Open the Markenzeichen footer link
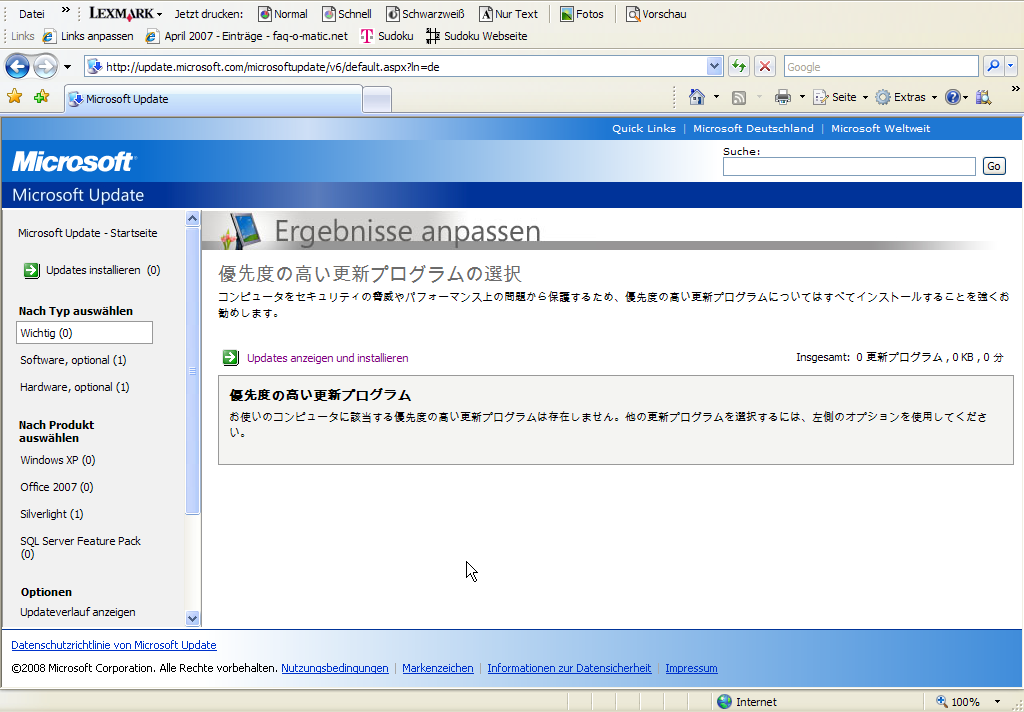1024x712 pixels. pyautogui.click(x=438, y=668)
